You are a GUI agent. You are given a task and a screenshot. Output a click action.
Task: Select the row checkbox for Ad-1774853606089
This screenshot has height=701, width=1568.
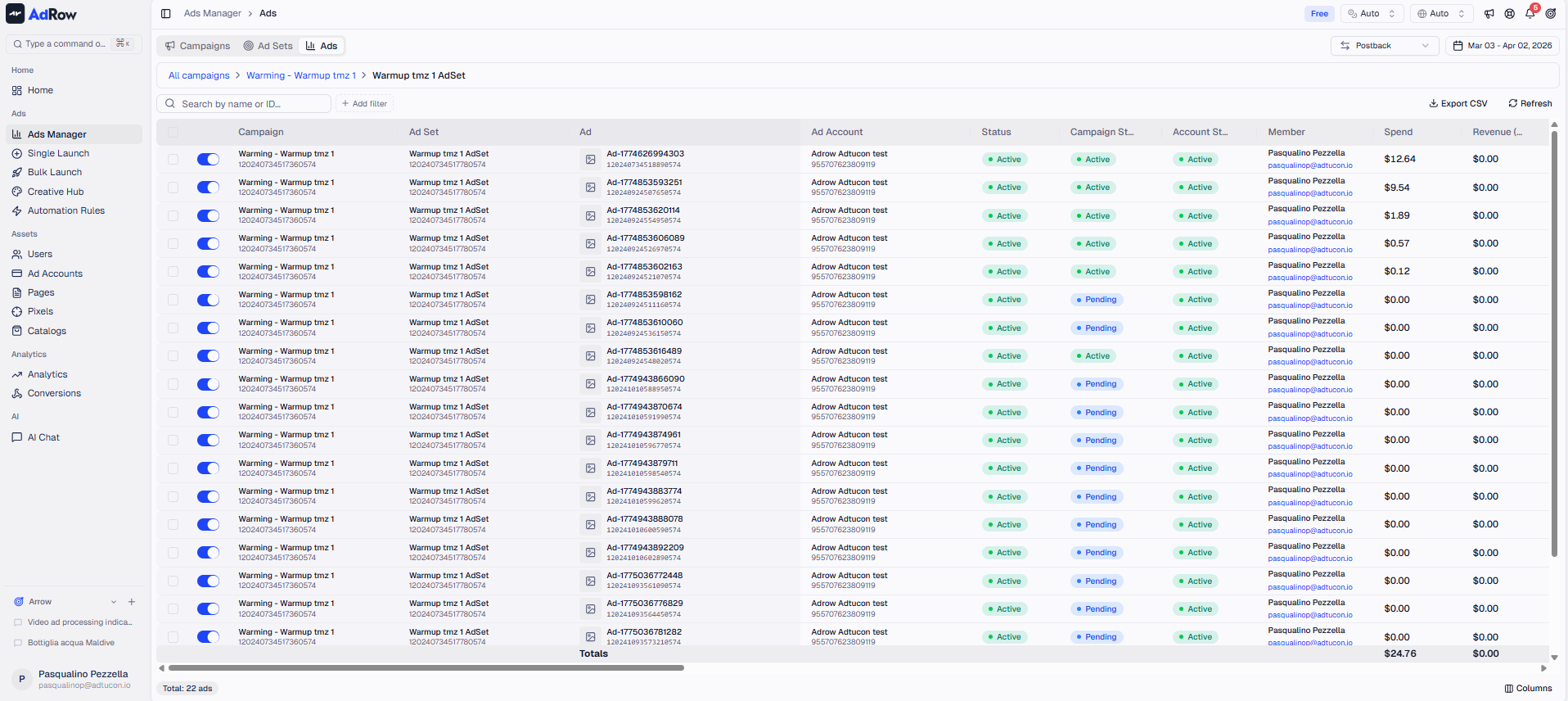(x=173, y=243)
